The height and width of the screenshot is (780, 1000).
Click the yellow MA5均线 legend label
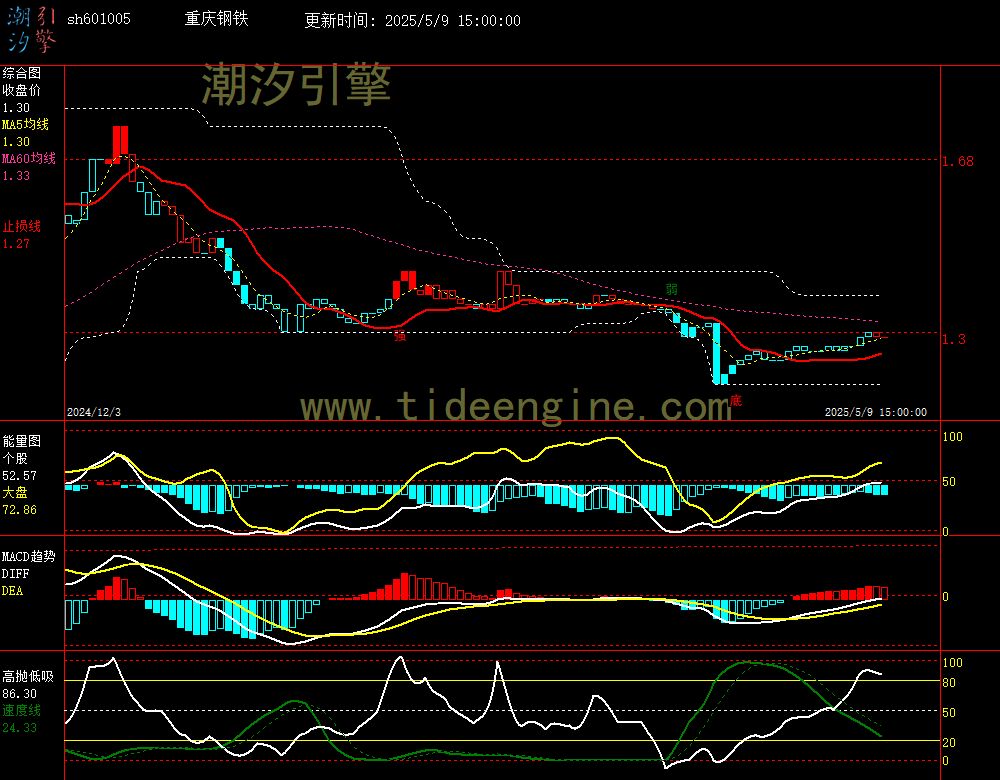click(x=26, y=124)
